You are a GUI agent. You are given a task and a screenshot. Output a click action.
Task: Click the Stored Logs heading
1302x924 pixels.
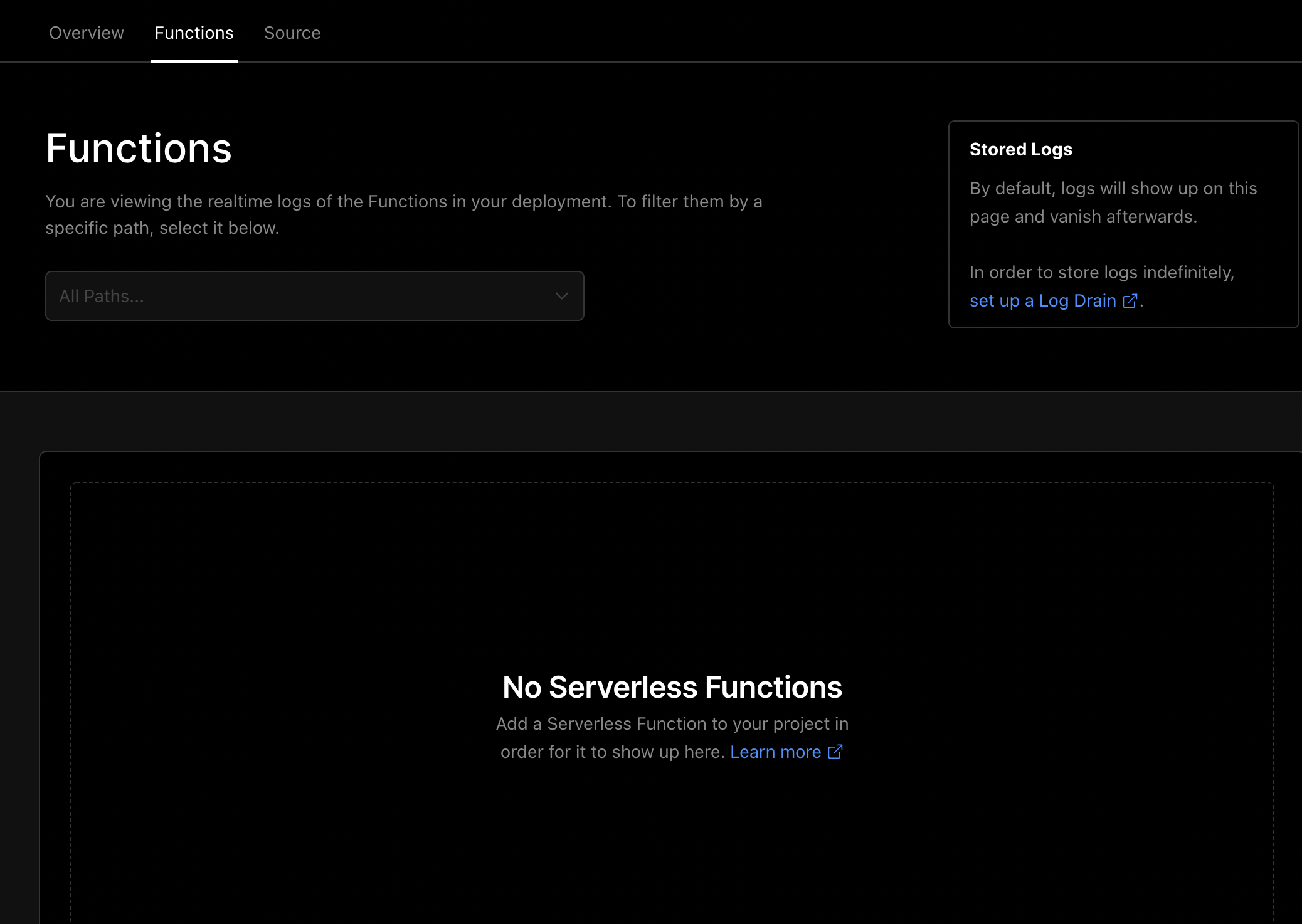[x=1021, y=149]
